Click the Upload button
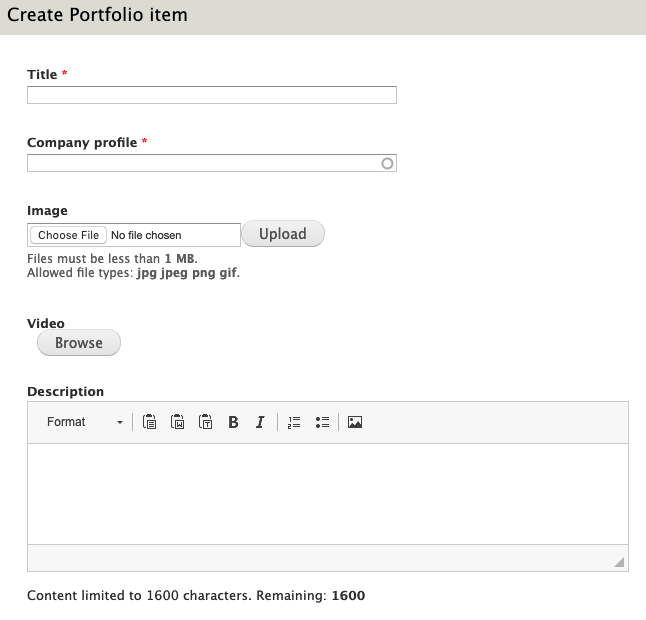Viewport: 646px width, 620px height. pos(283,234)
